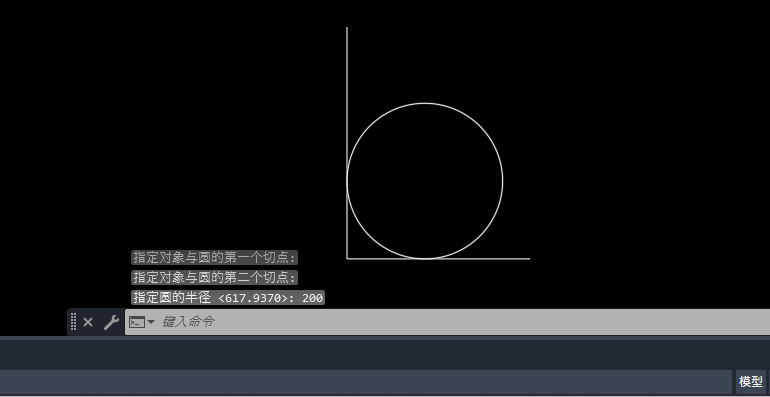Toggle the 模型 model space button
770x397 pixels.
coord(751,381)
